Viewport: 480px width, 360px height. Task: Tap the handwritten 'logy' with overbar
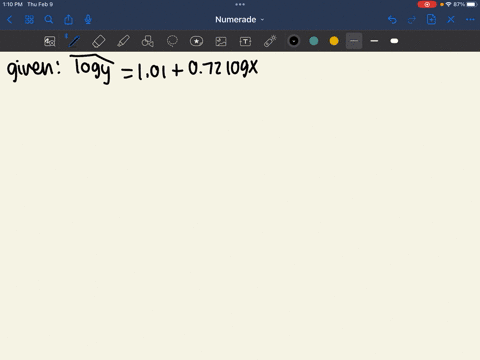click(92, 69)
